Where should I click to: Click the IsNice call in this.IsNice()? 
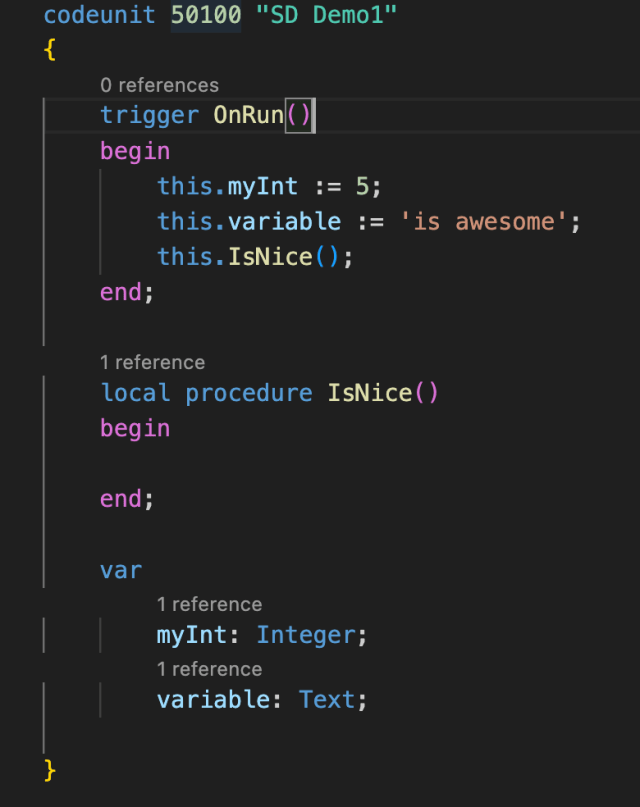coord(270,257)
